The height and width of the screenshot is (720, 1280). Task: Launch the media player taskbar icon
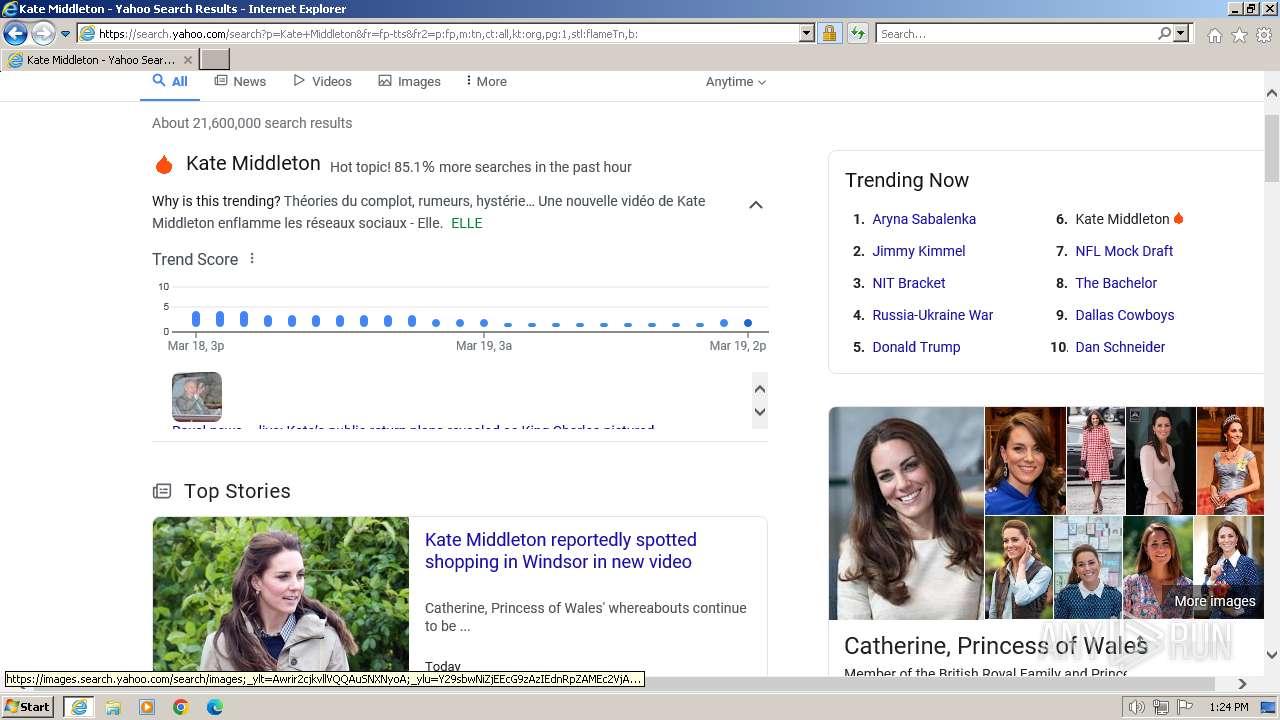click(147, 707)
